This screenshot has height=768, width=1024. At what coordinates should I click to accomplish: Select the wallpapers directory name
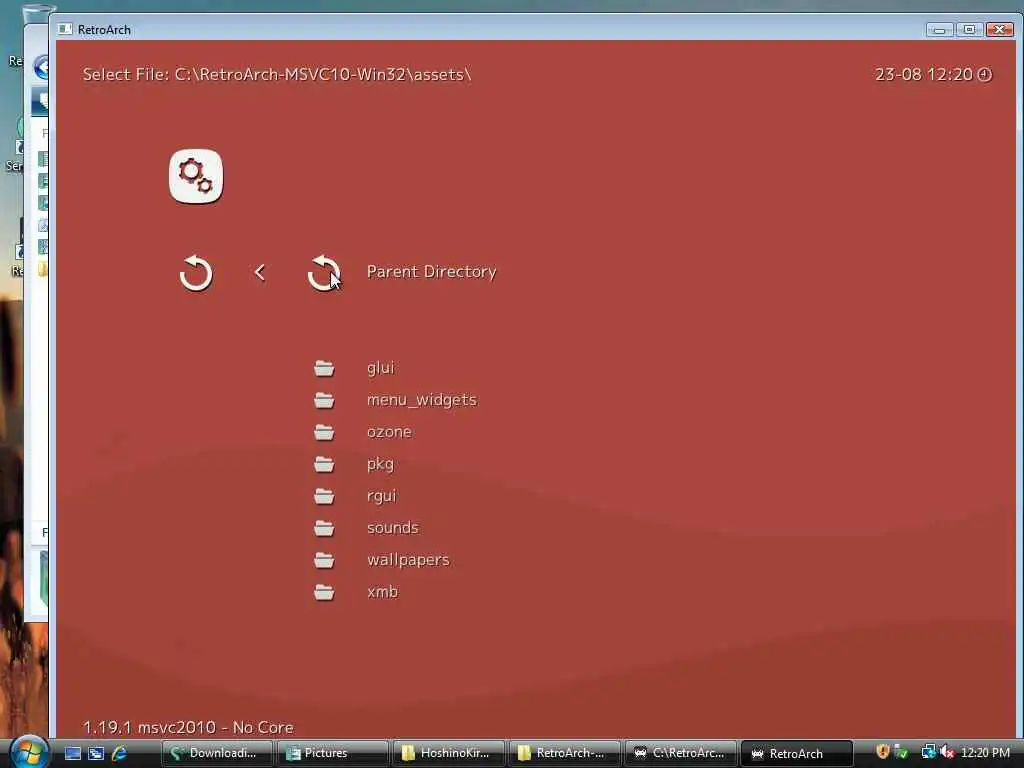pos(408,560)
